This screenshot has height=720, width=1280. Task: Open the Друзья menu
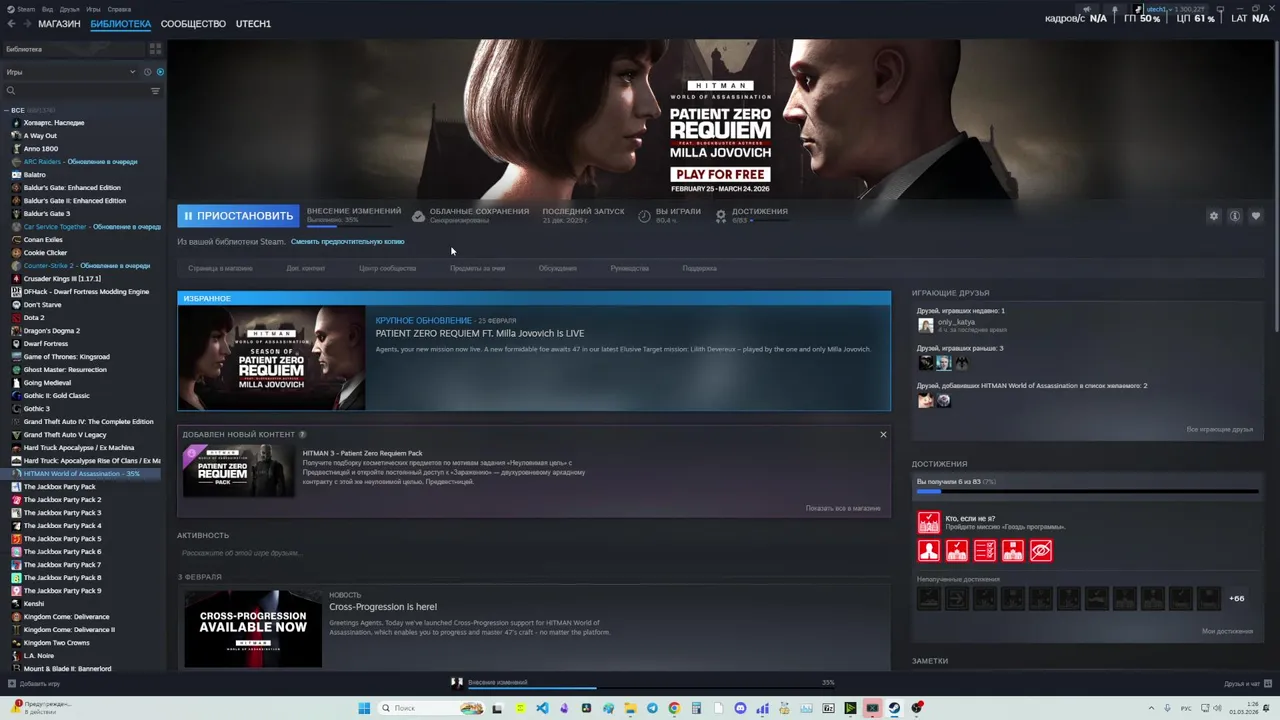[69, 9]
